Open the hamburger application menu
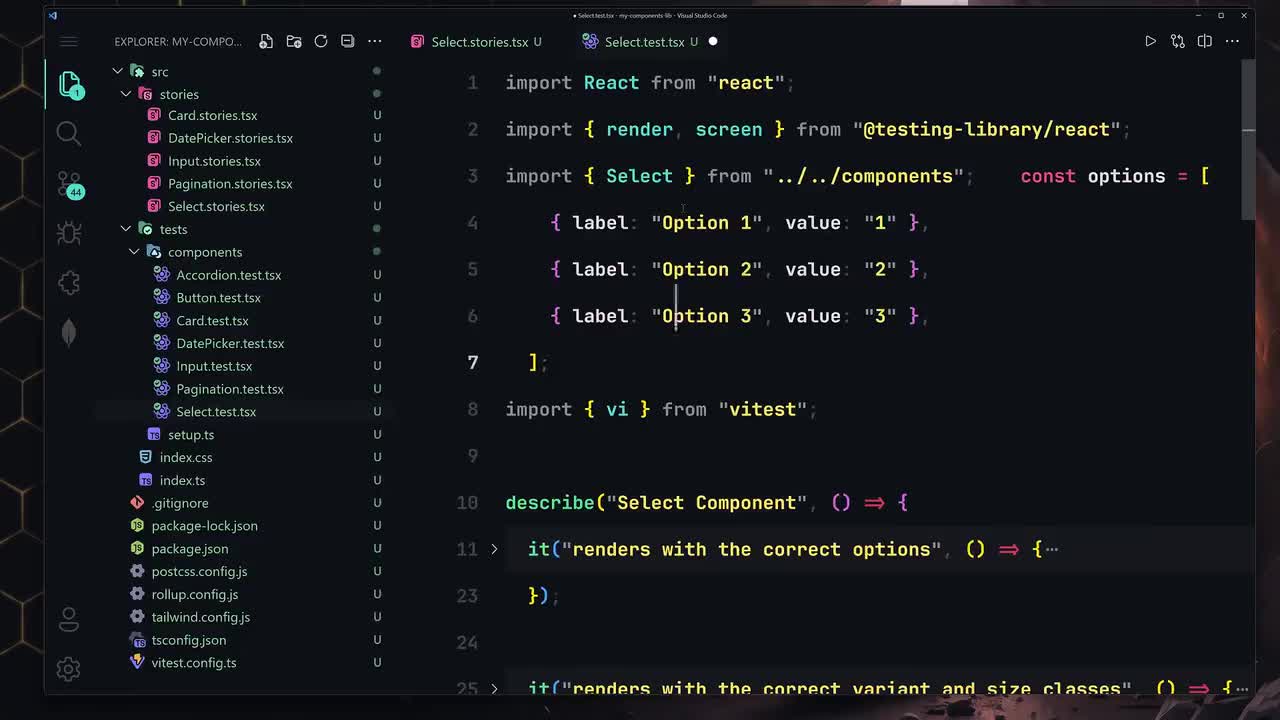This screenshot has height=720, width=1280. point(69,41)
